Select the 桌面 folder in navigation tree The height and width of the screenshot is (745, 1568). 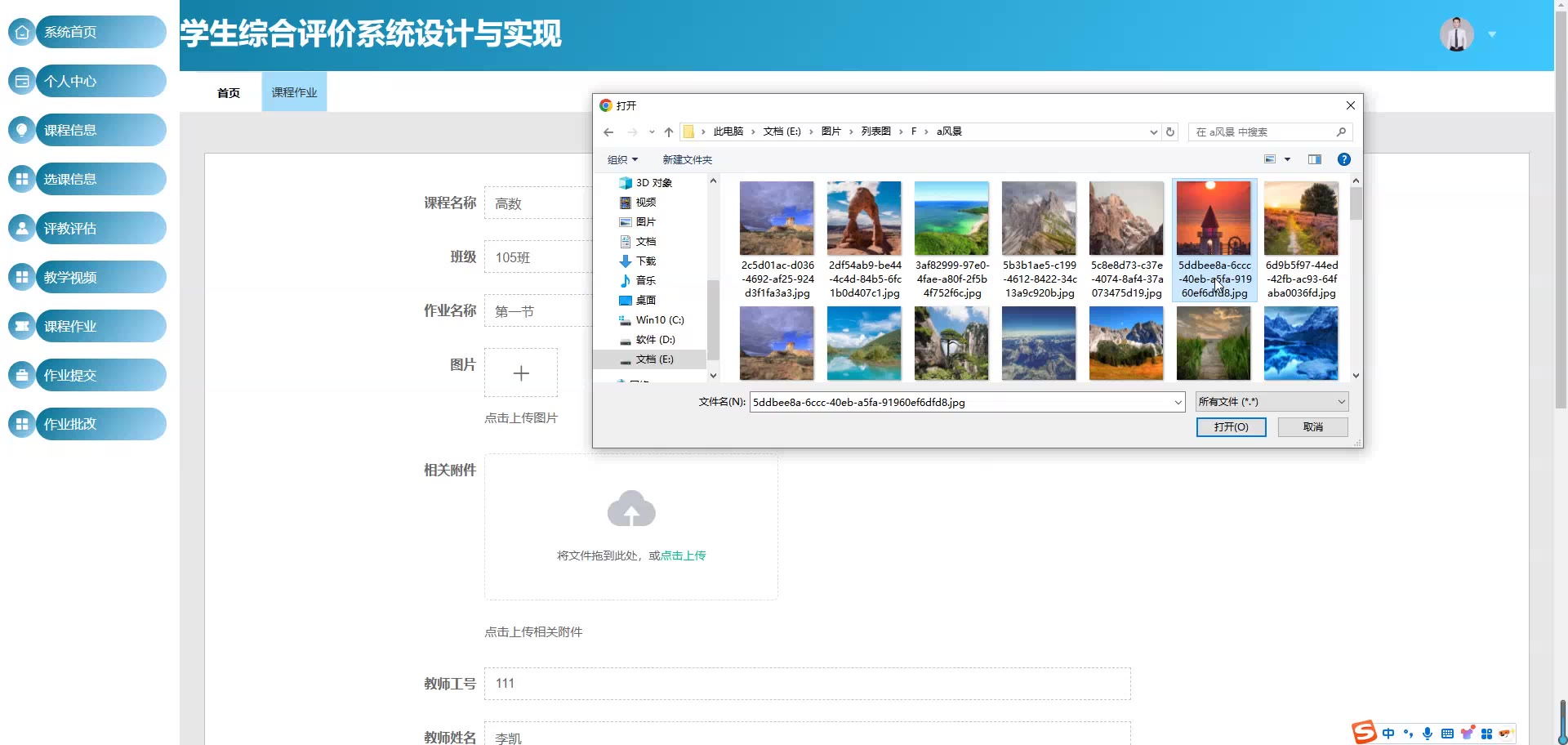[645, 301]
